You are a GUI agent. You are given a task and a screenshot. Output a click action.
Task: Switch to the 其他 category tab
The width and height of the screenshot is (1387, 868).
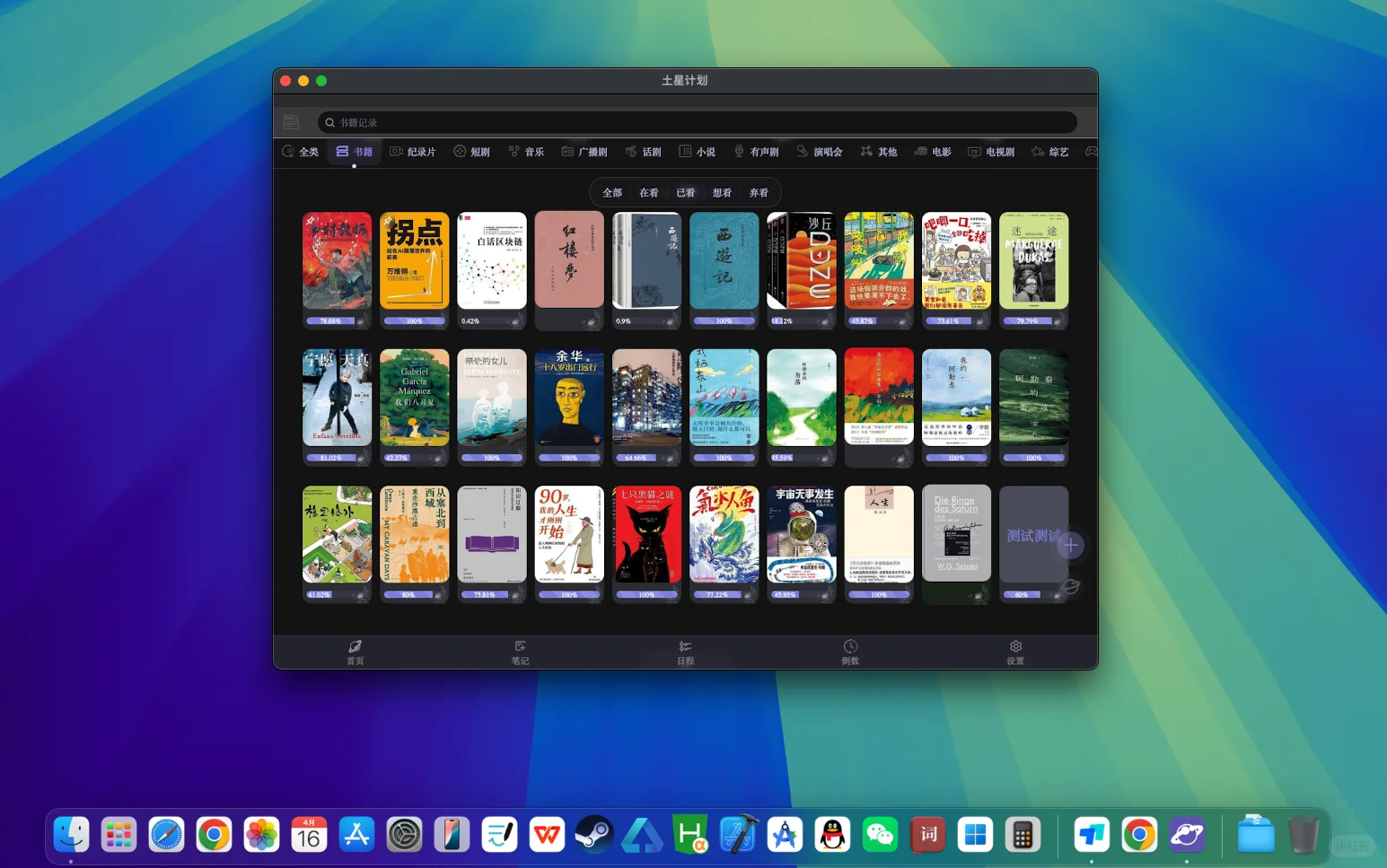[879, 152]
